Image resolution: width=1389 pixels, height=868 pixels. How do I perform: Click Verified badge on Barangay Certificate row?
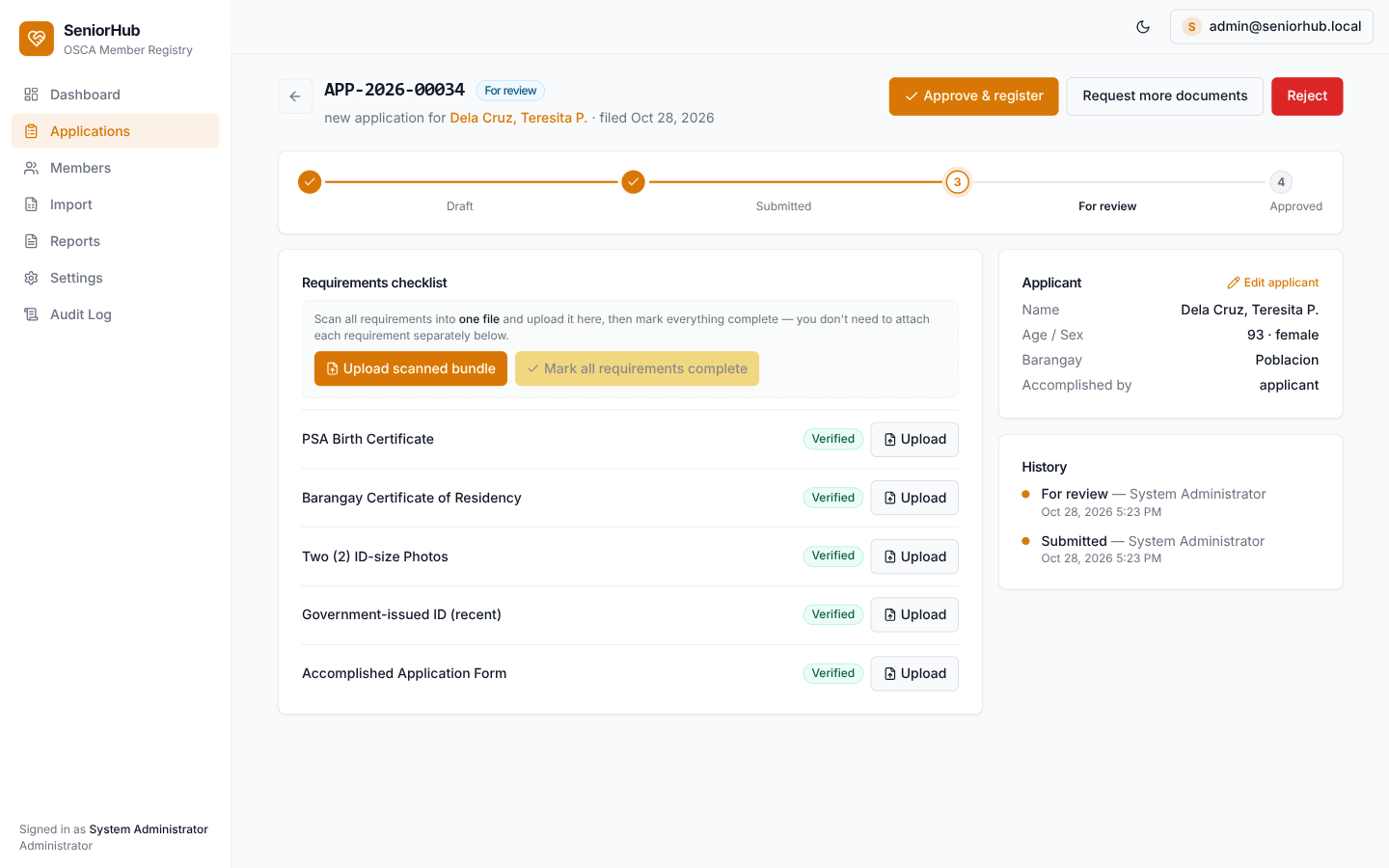click(x=833, y=498)
